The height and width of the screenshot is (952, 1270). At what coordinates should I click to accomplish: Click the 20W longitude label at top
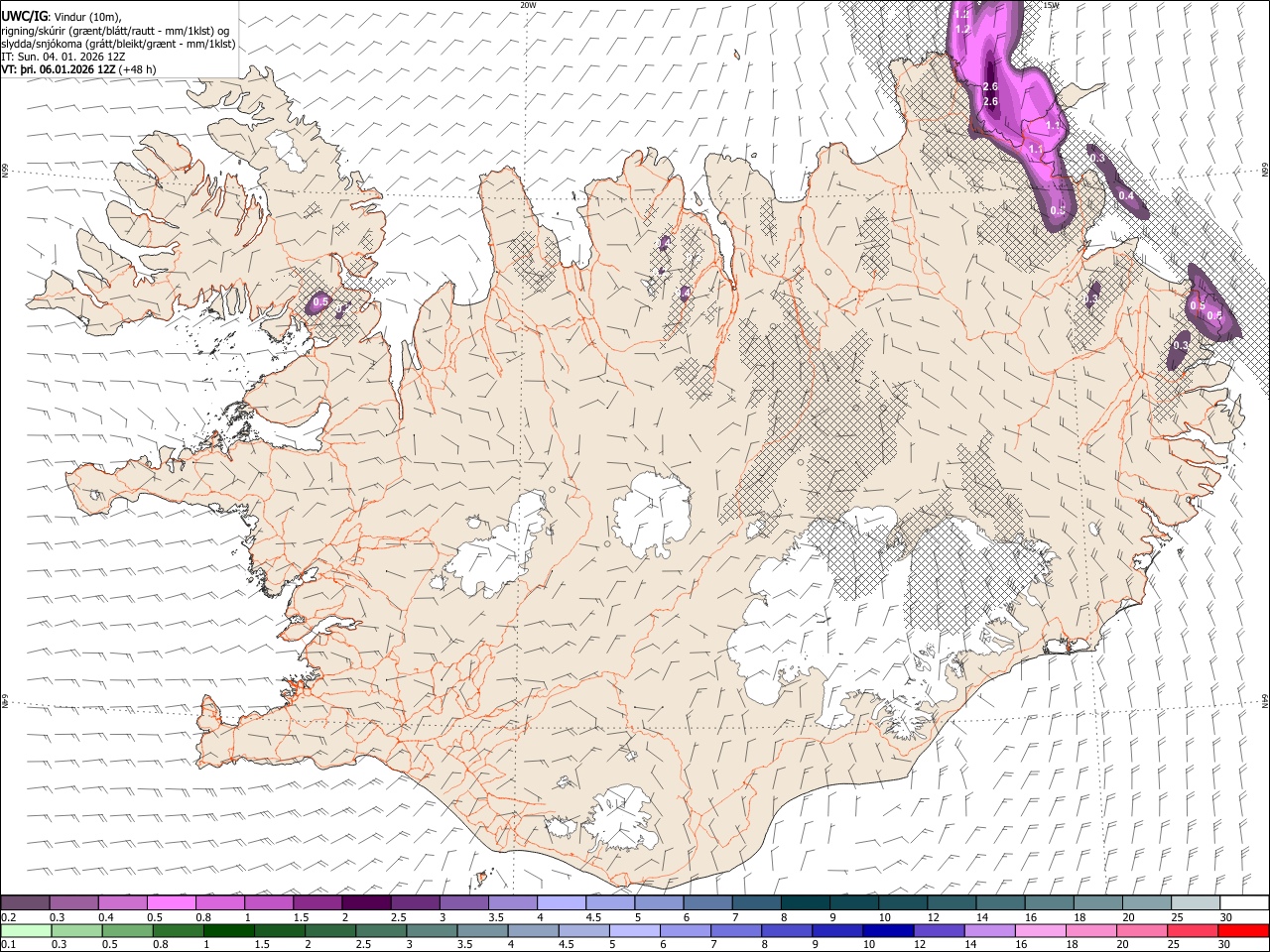528,5
